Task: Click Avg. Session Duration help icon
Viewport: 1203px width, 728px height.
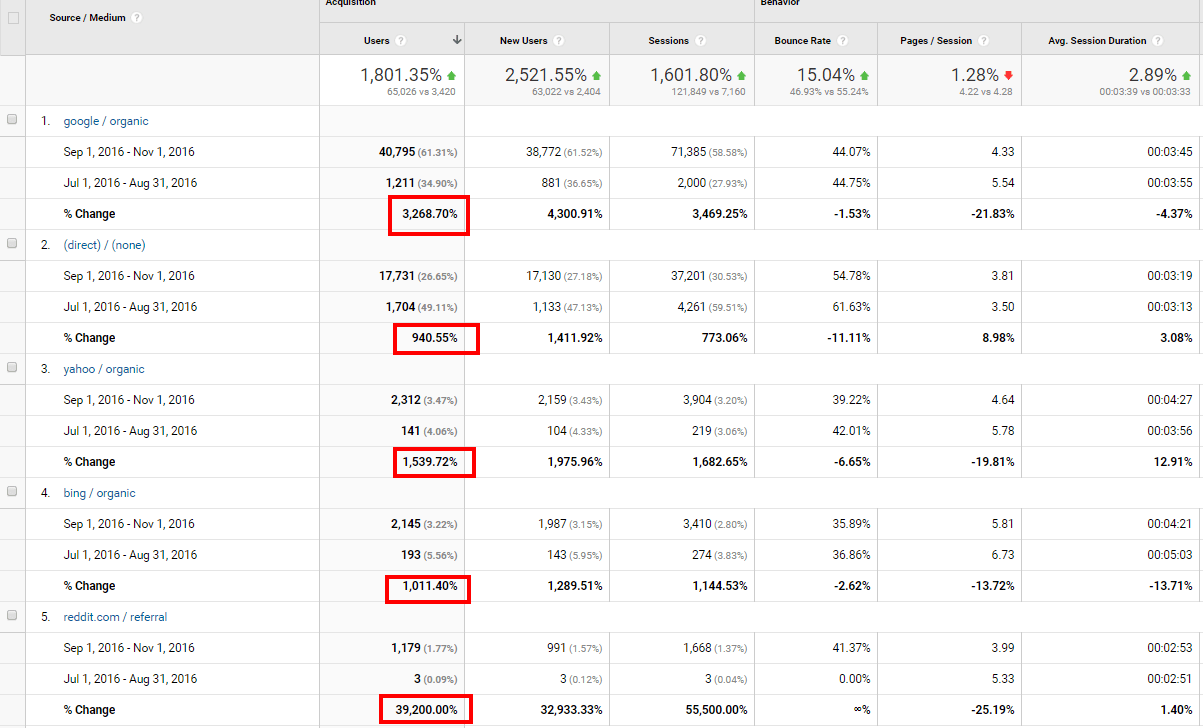Action: [x=1157, y=41]
